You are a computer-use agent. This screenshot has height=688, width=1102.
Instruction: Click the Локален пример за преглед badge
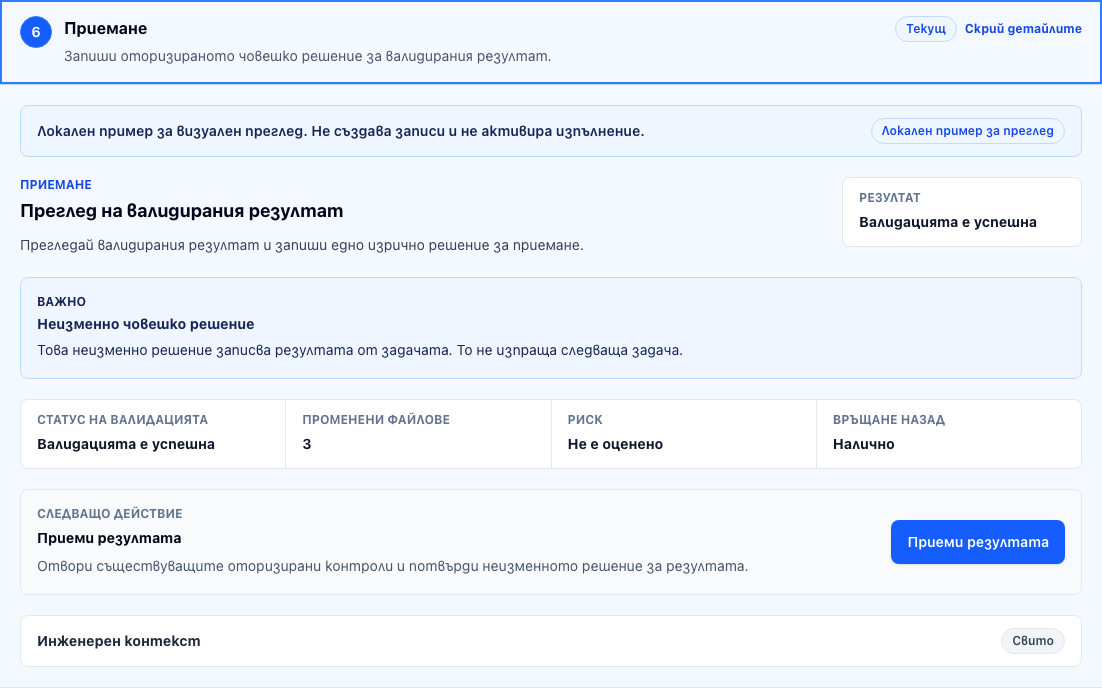[x=967, y=131]
